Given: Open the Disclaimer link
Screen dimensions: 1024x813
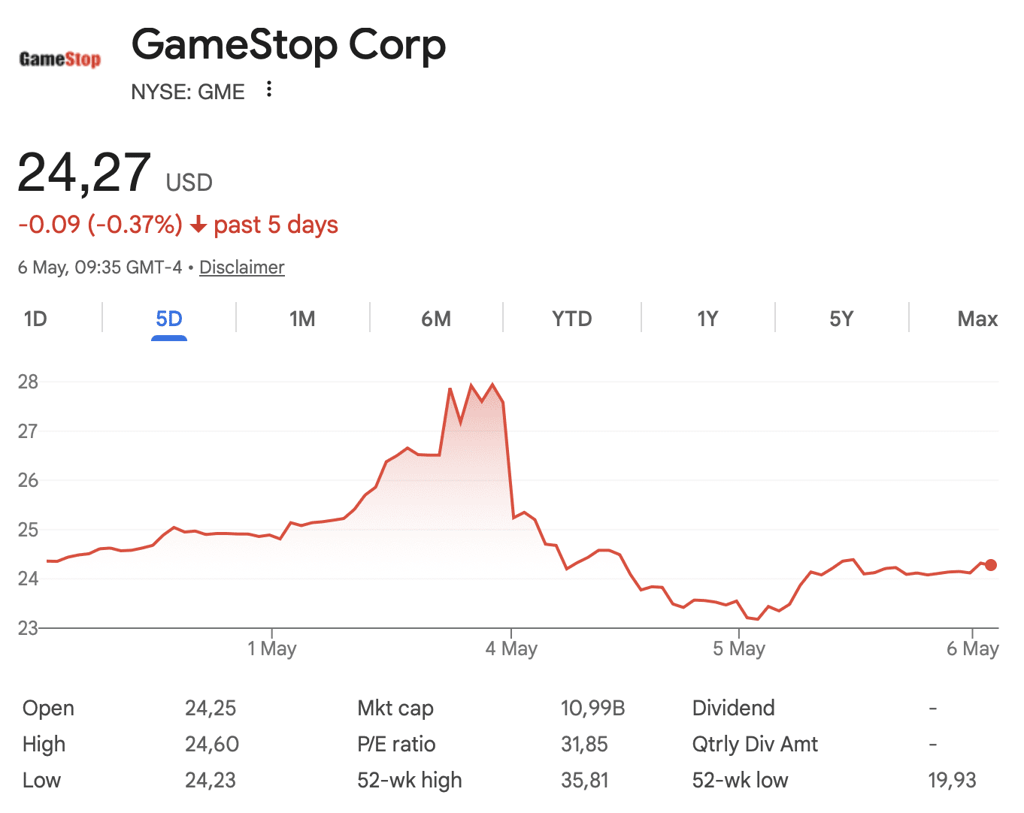Looking at the screenshot, I should 242,267.
